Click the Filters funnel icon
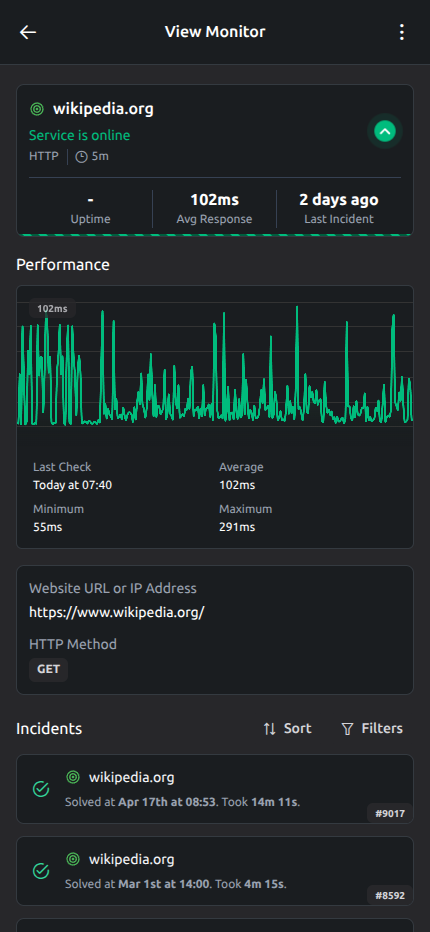This screenshot has width=430, height=932. point(347,729)
